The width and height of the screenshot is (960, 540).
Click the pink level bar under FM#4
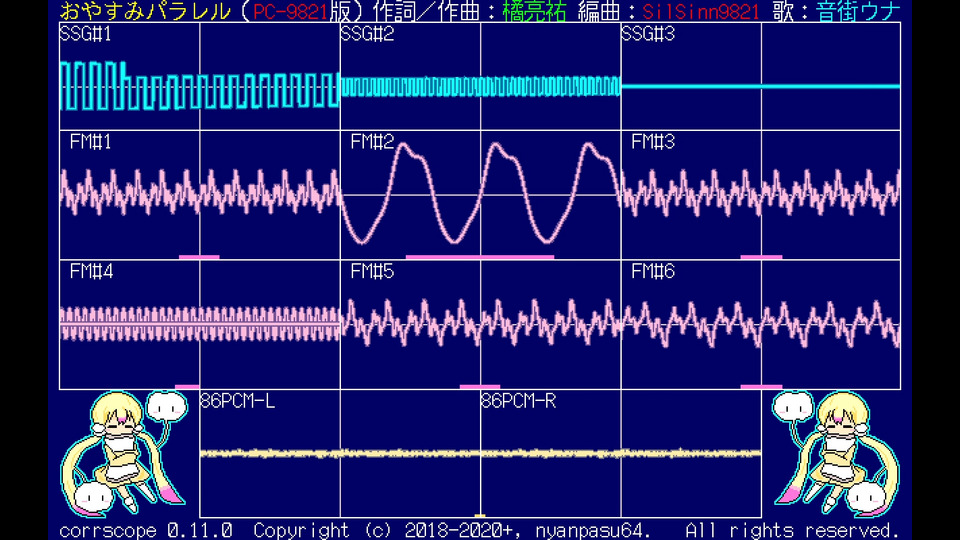[187, 387]
